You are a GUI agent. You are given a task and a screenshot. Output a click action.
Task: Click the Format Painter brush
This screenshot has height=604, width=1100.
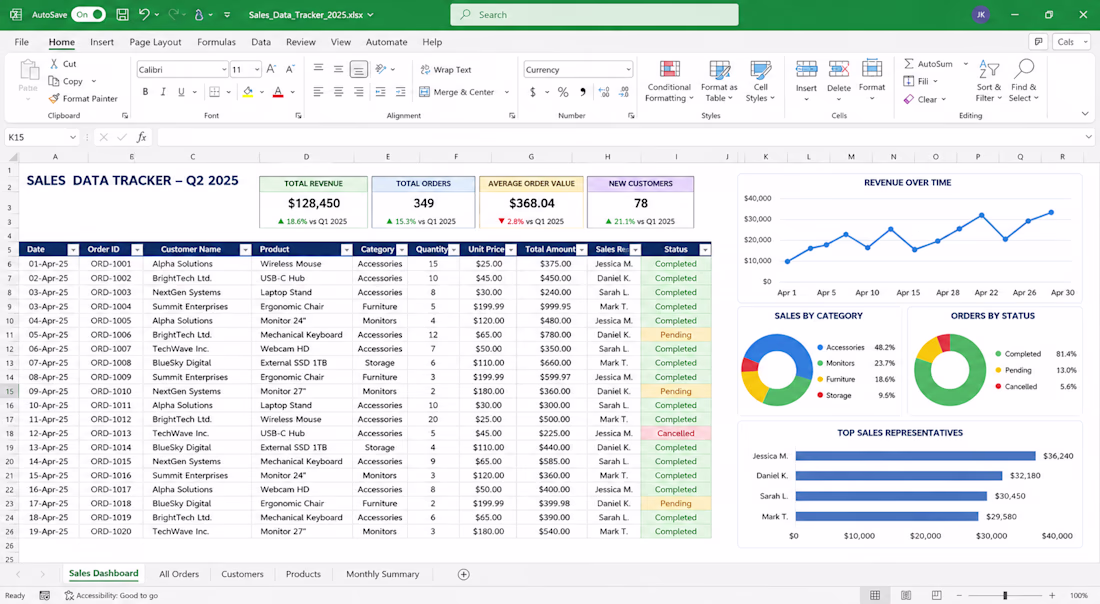54,99
